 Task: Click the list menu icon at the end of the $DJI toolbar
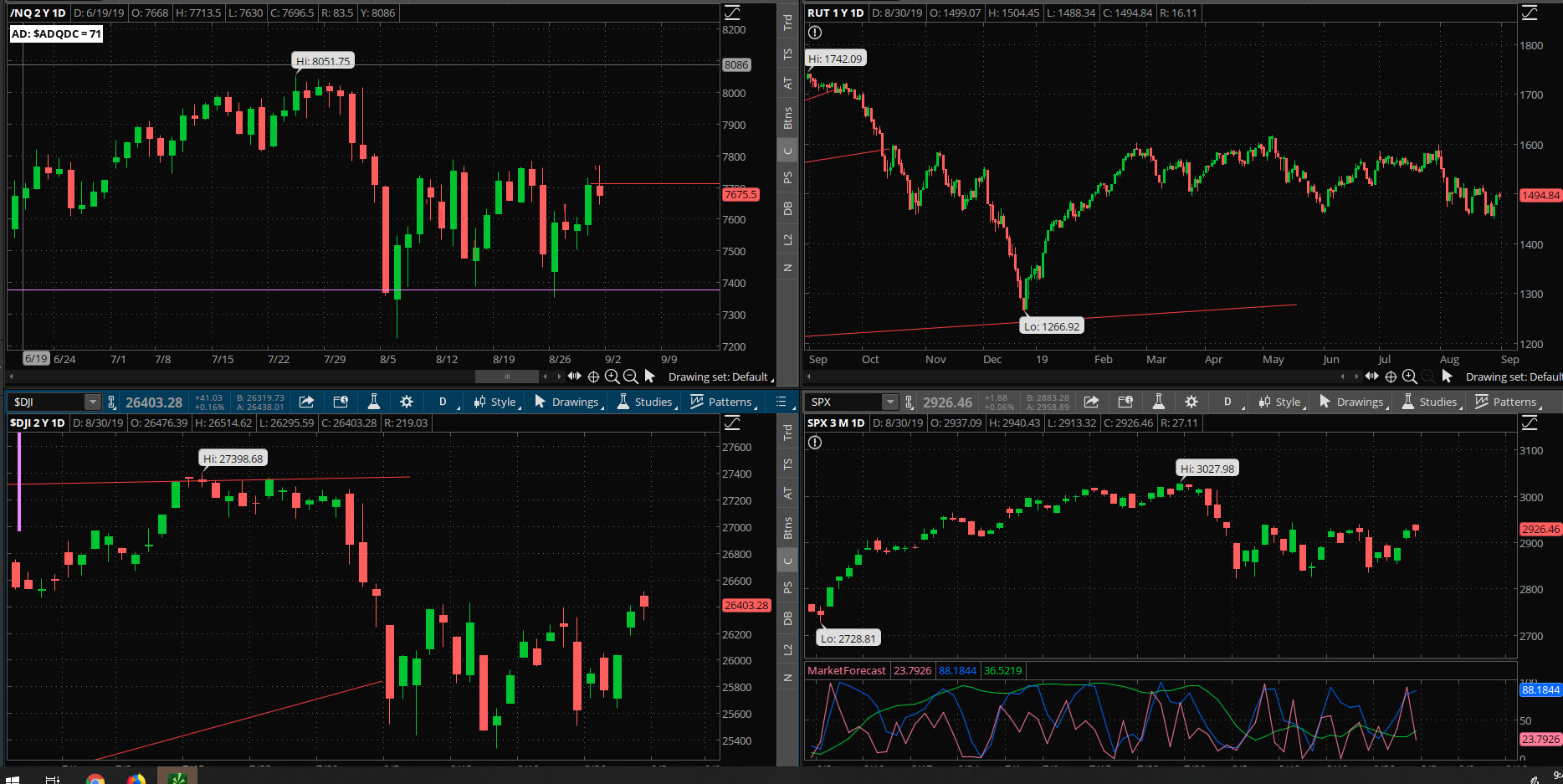[x=781, y=402]
